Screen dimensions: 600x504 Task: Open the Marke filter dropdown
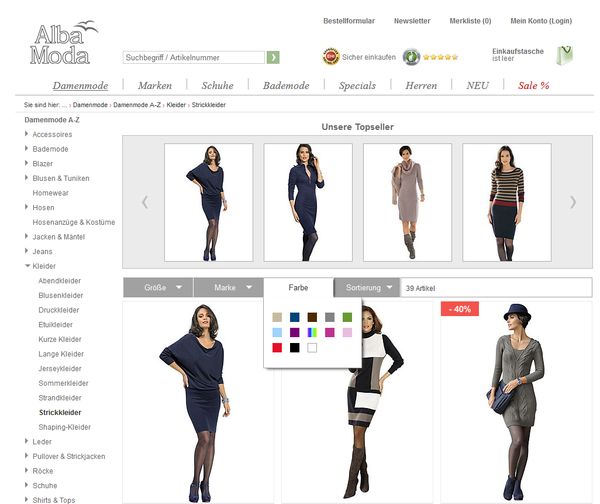(229, 288)
